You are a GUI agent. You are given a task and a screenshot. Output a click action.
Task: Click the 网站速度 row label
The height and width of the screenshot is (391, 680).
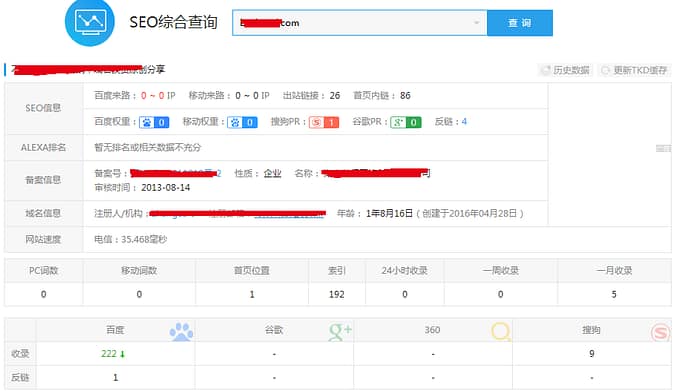43,240
